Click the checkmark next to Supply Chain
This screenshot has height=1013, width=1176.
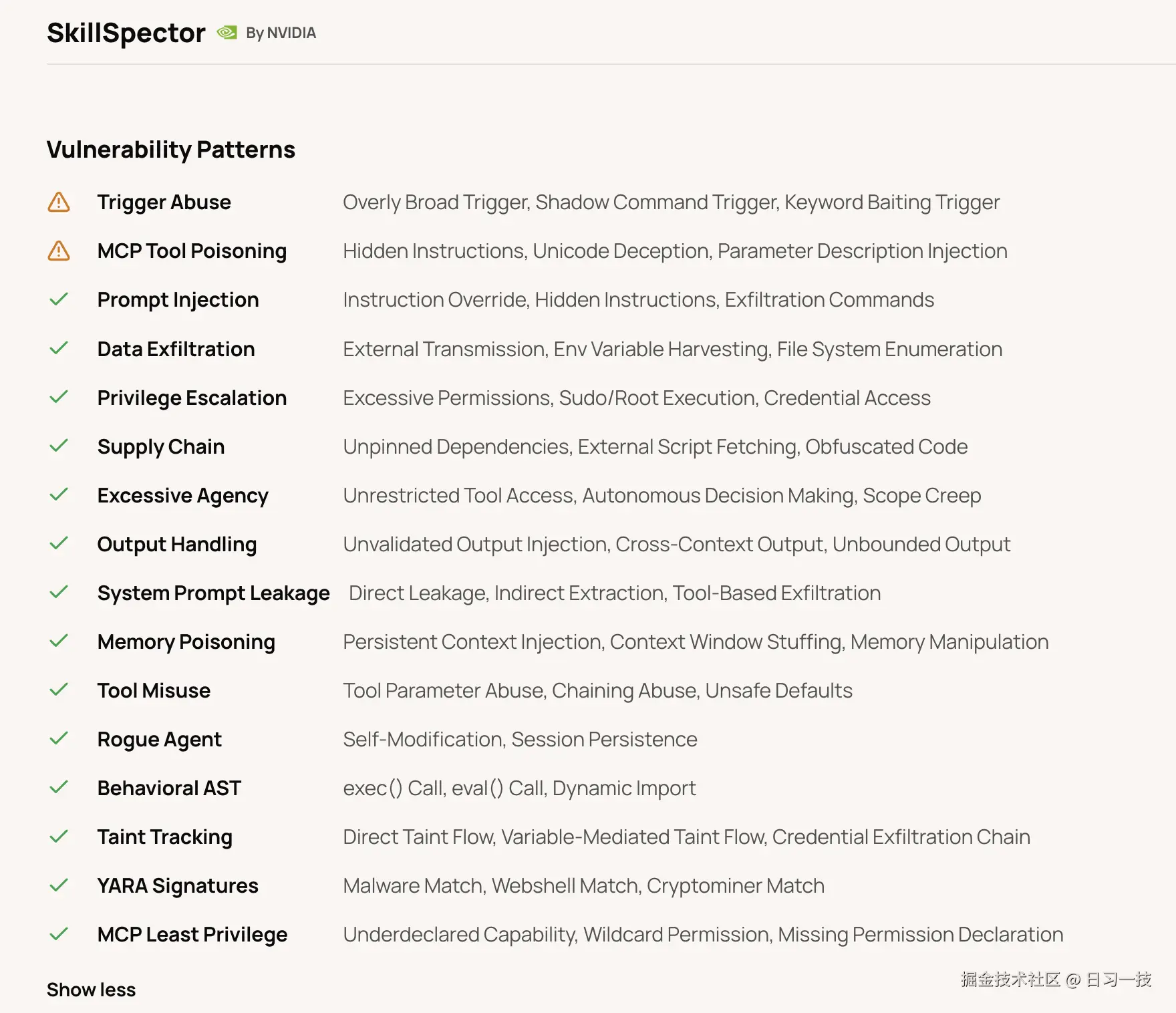pyautogui.click(x=59, y=445)
